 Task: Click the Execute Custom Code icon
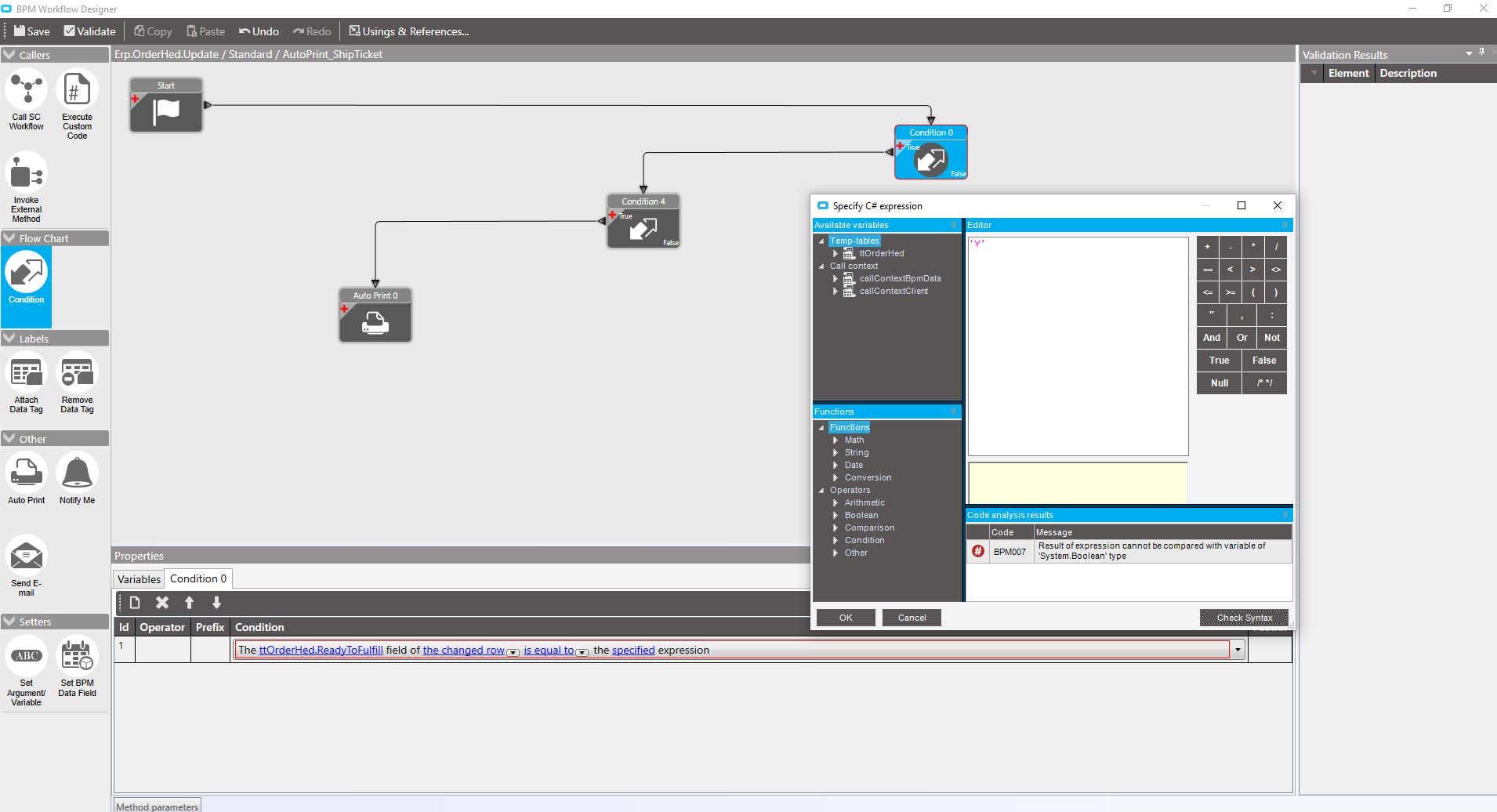77,90
